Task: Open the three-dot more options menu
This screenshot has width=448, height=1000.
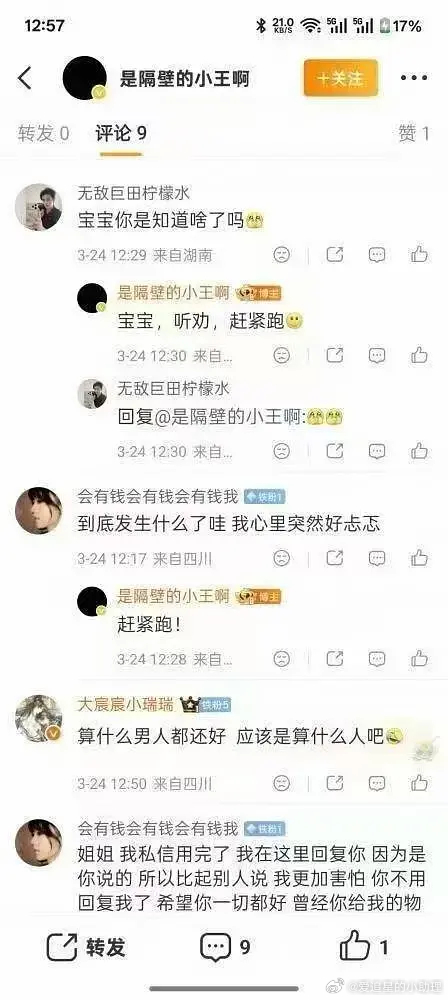Action: tap(414, 78)
